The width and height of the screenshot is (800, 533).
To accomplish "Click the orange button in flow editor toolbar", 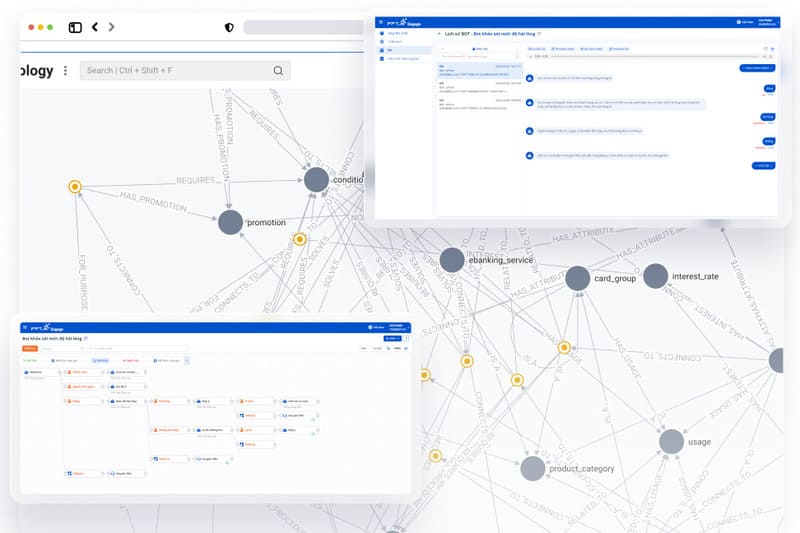I will point(29,349).
